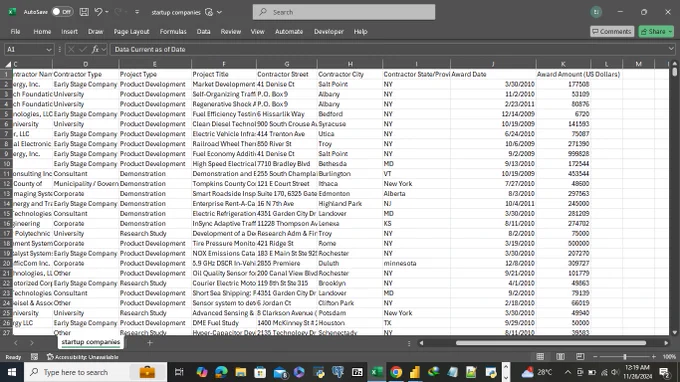Select column K header

coord(563,64)
